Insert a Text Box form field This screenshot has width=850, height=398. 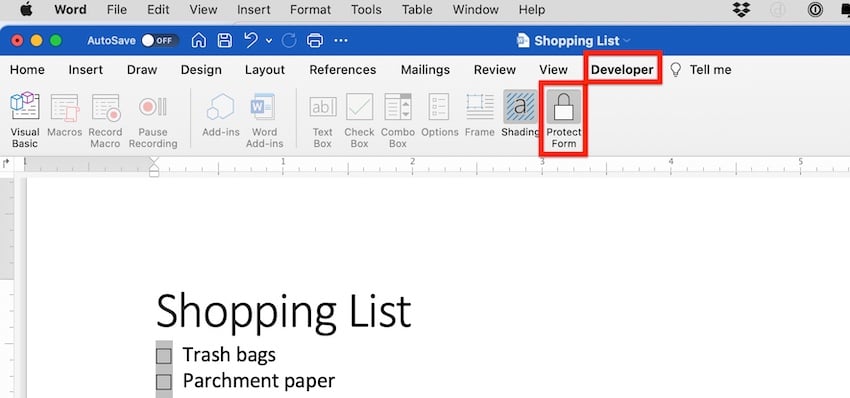point(323,120)
